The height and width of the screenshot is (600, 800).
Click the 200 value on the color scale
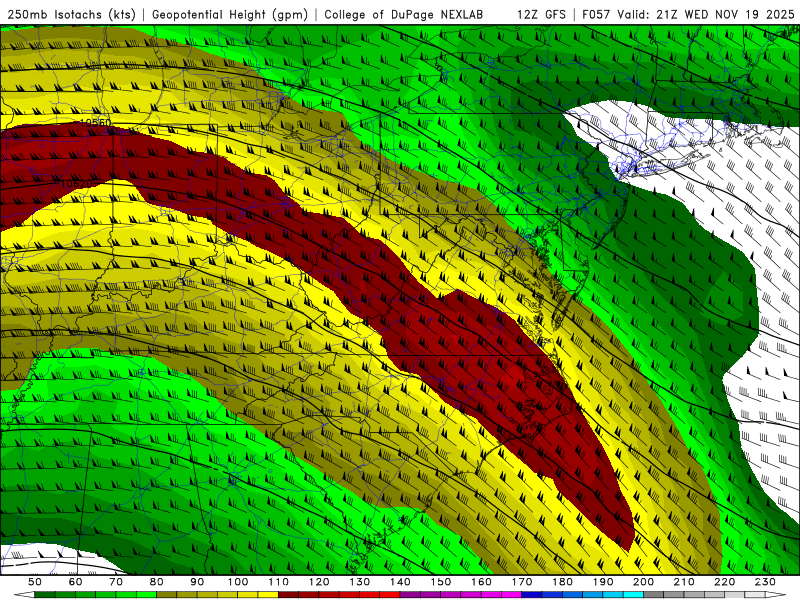(643, 582)
